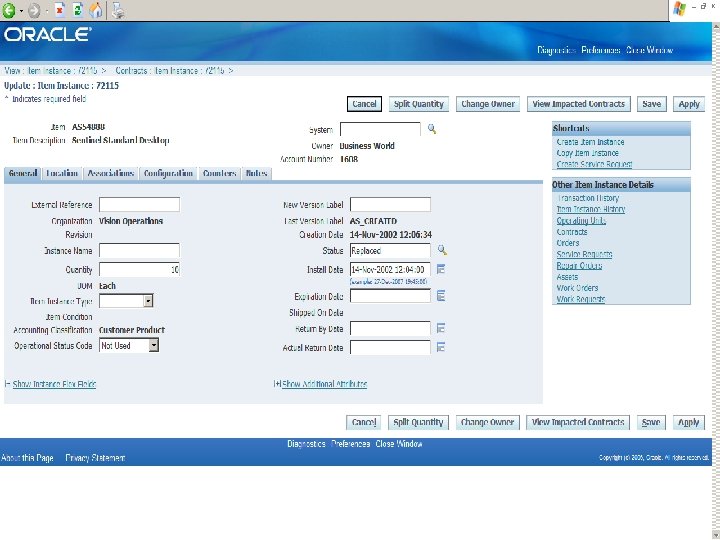
Task: Open the Contracts details link
Action: point(572,232)
